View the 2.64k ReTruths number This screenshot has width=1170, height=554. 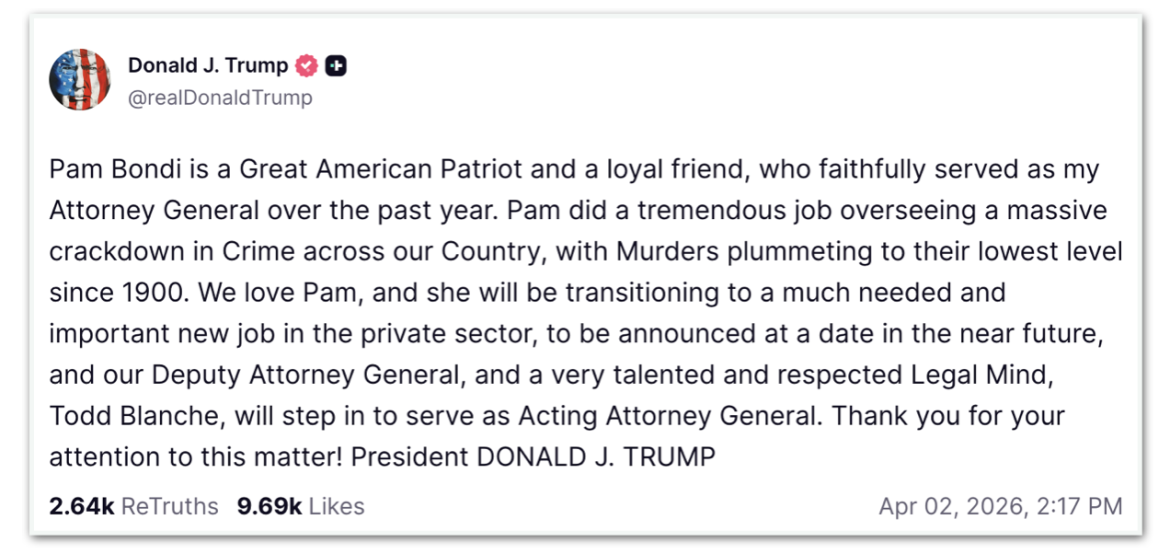[x=82, y=507]
